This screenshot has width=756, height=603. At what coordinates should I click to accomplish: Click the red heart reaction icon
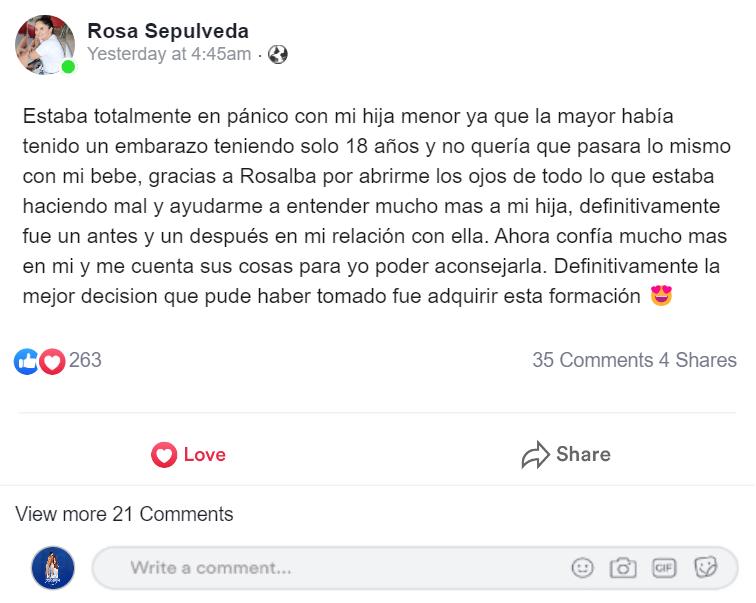52,361
